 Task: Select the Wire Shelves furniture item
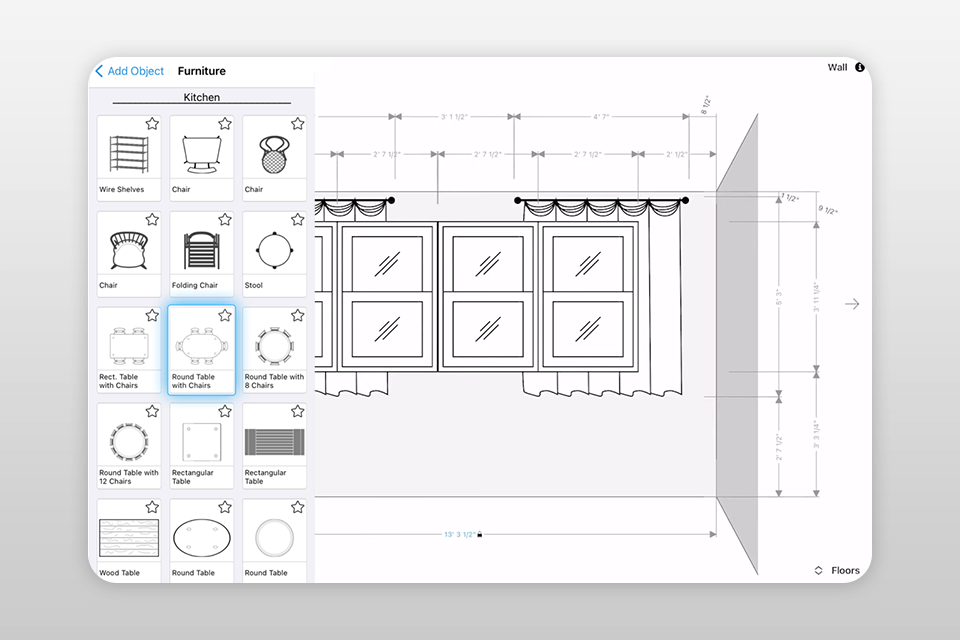point(129,158)
